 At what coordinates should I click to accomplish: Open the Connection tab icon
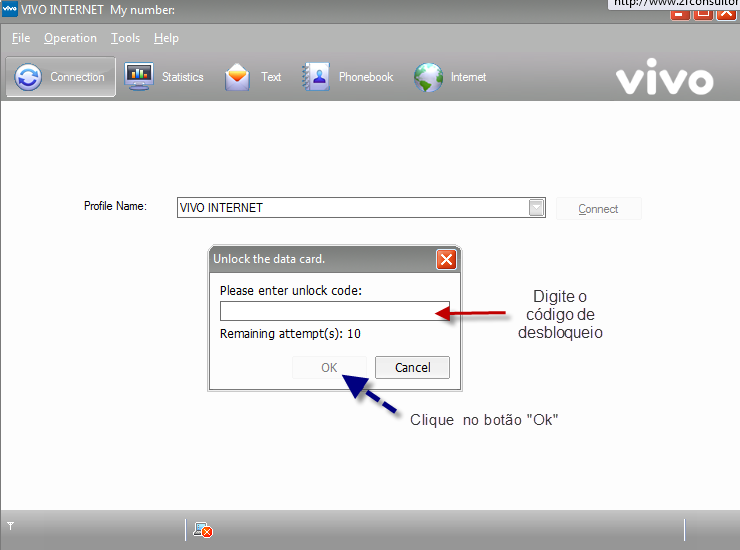[29, 77]
